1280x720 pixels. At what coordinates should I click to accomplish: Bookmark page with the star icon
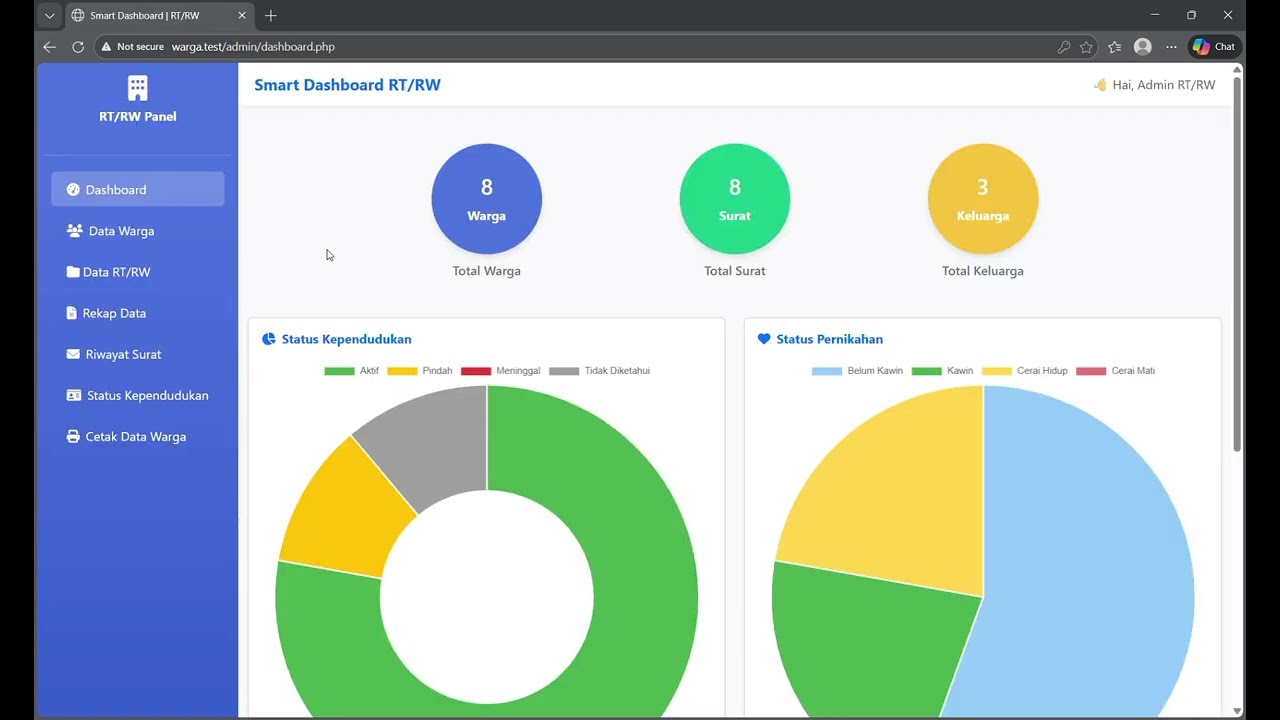(x=1086, y=47)
